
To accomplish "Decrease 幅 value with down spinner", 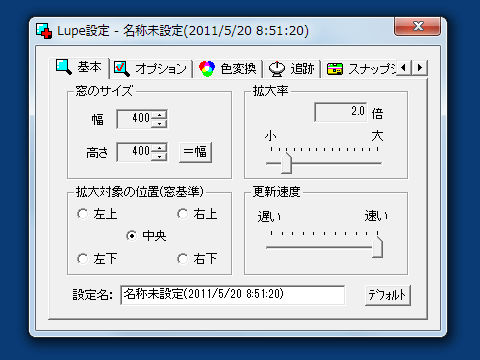I will pos(159,124).
